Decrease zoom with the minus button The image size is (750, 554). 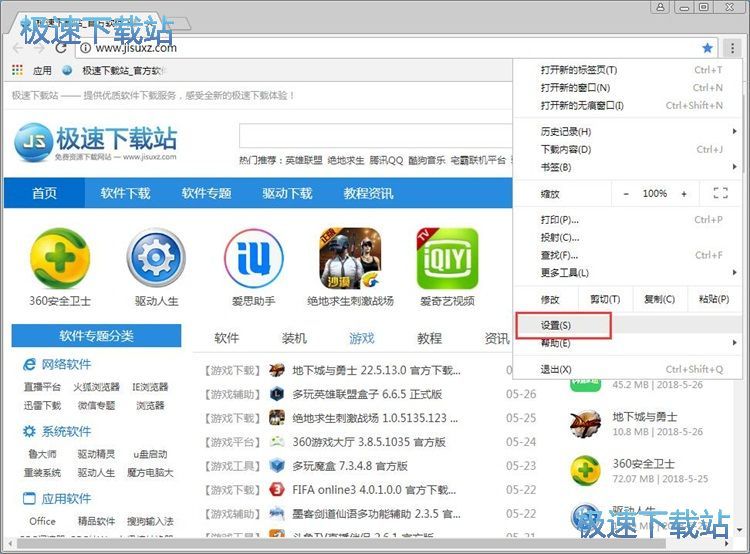point(626,193)
